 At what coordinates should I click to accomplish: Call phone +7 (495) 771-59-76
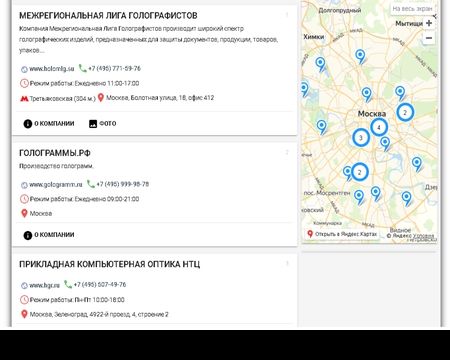click(114, 68)
